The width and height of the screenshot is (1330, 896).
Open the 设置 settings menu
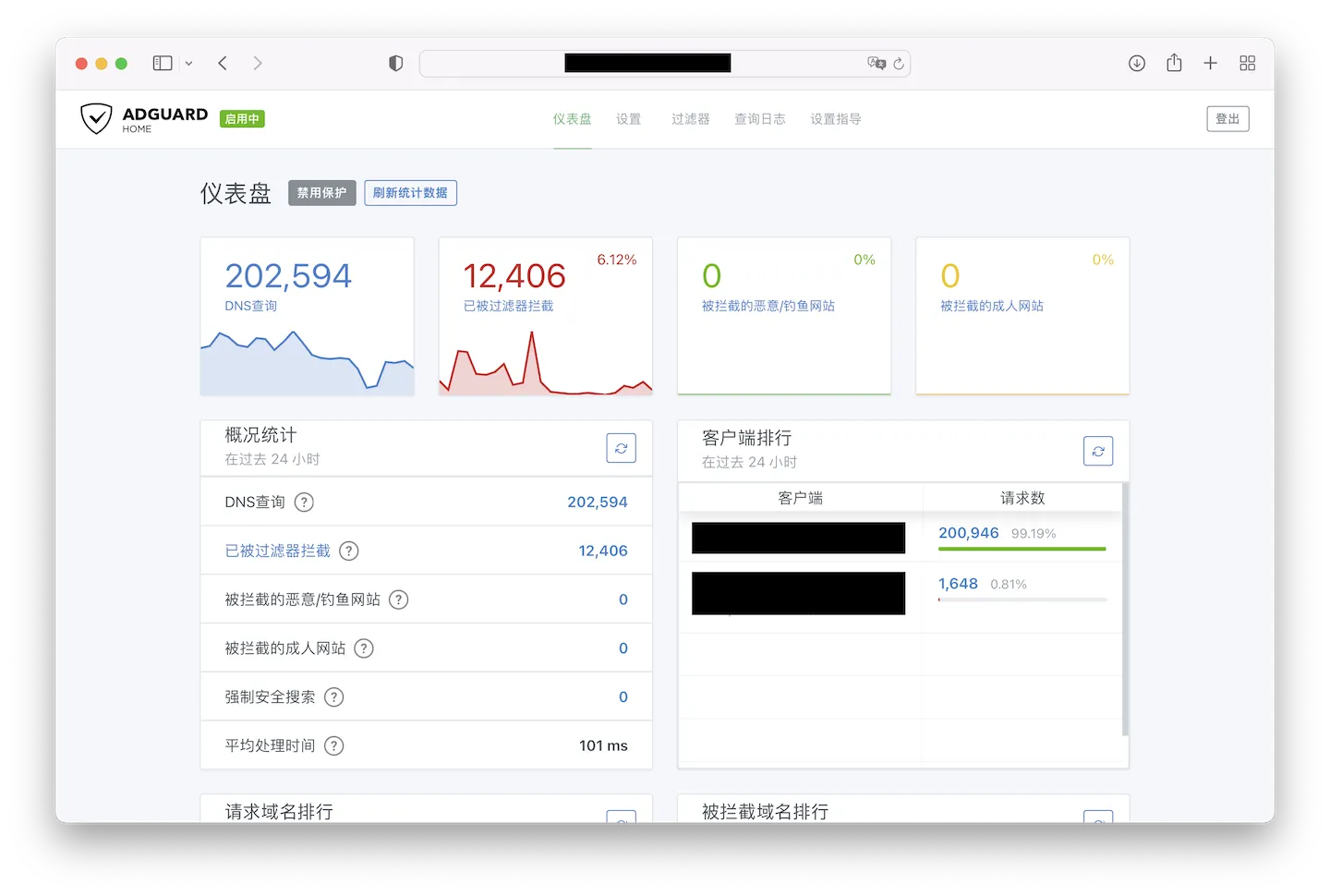click(629, 119)
